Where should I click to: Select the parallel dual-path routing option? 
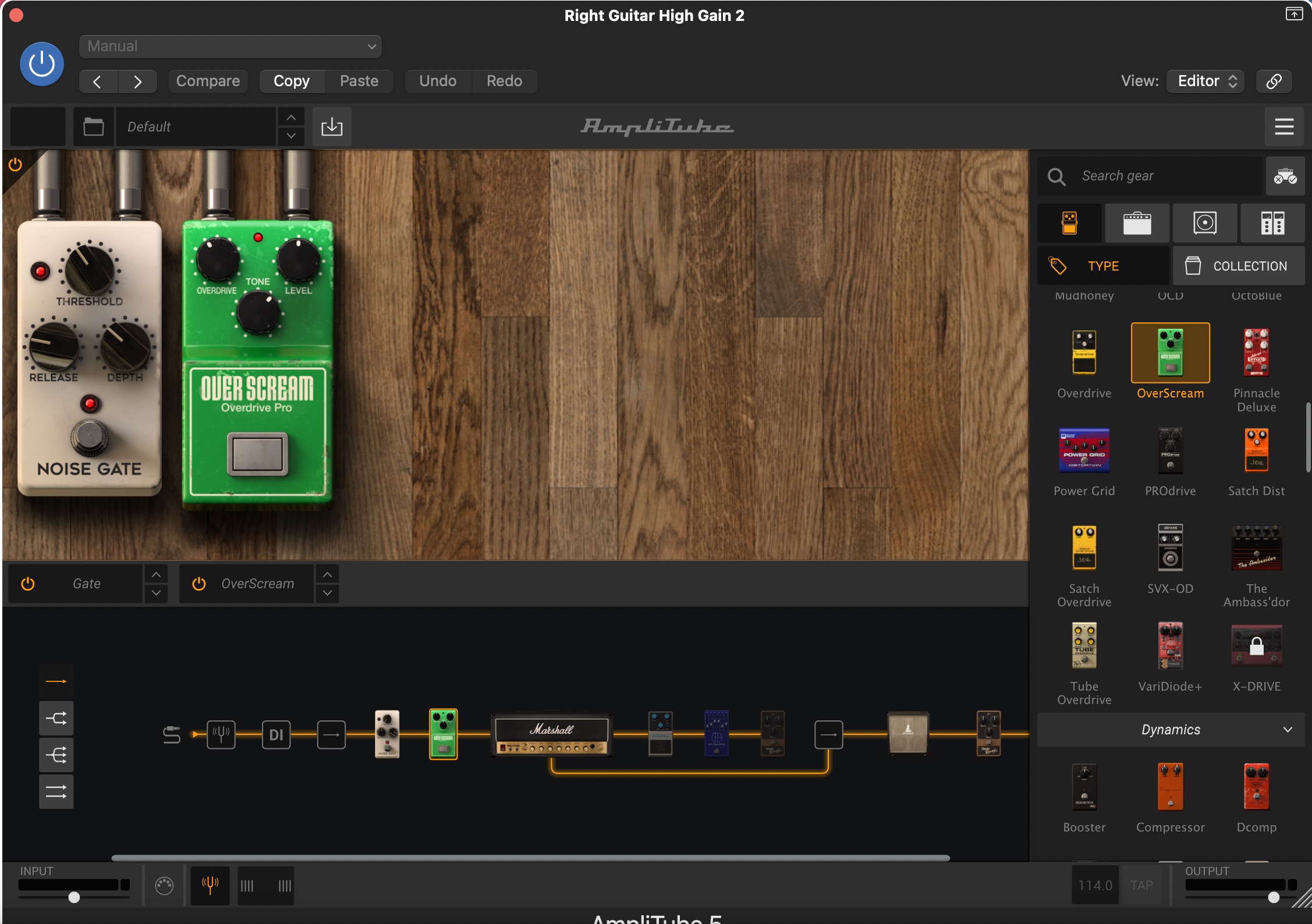point(56,792)
